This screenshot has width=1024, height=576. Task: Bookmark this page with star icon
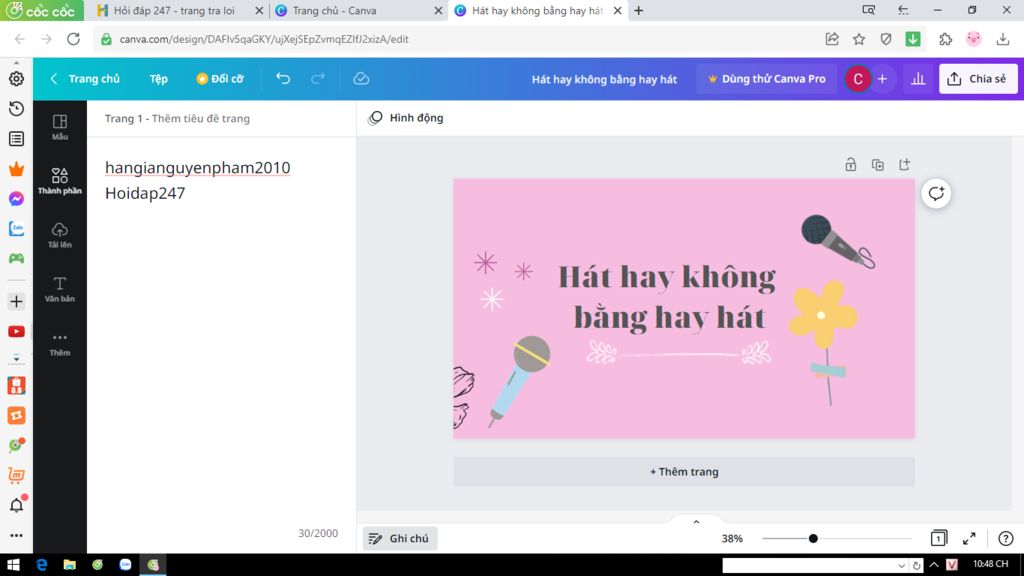coord(859,39)
